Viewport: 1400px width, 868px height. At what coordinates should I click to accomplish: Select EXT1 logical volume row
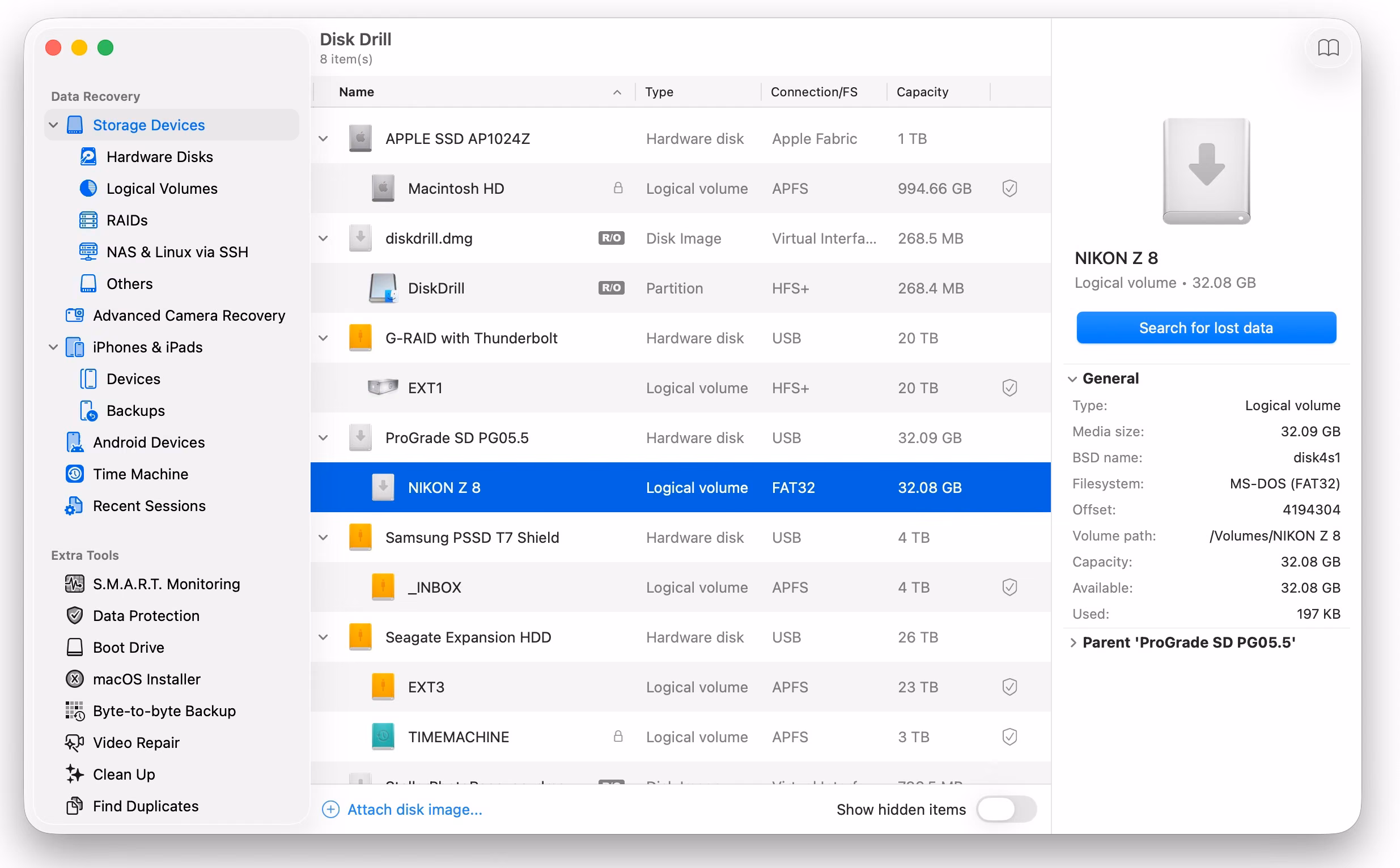(681, 388)
